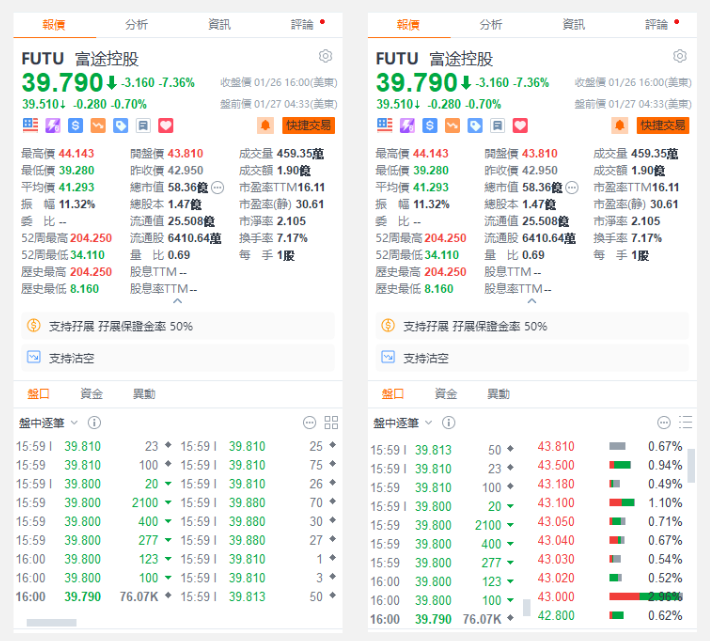Open 支持沽空 short-selling row, left panel
This screenshot has width=710, height=641.
178,358
